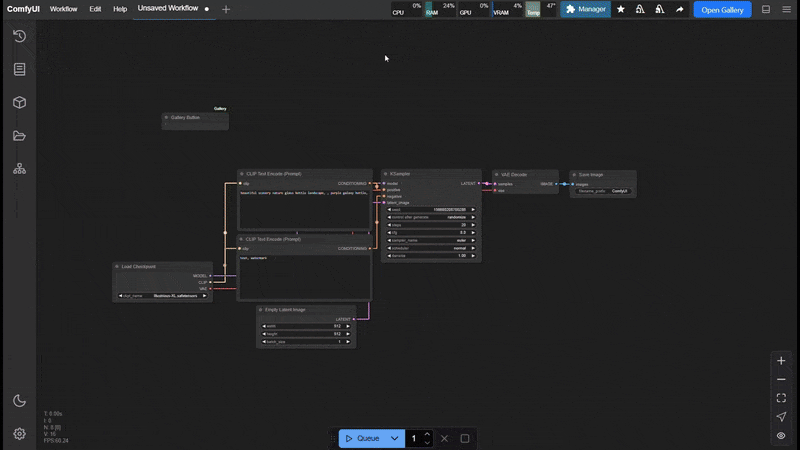The width and height of the screenshot is (800, 450).
Task: Open queue mode dropdown chevron
Action: pyautogui.click(x=394, y=438)
